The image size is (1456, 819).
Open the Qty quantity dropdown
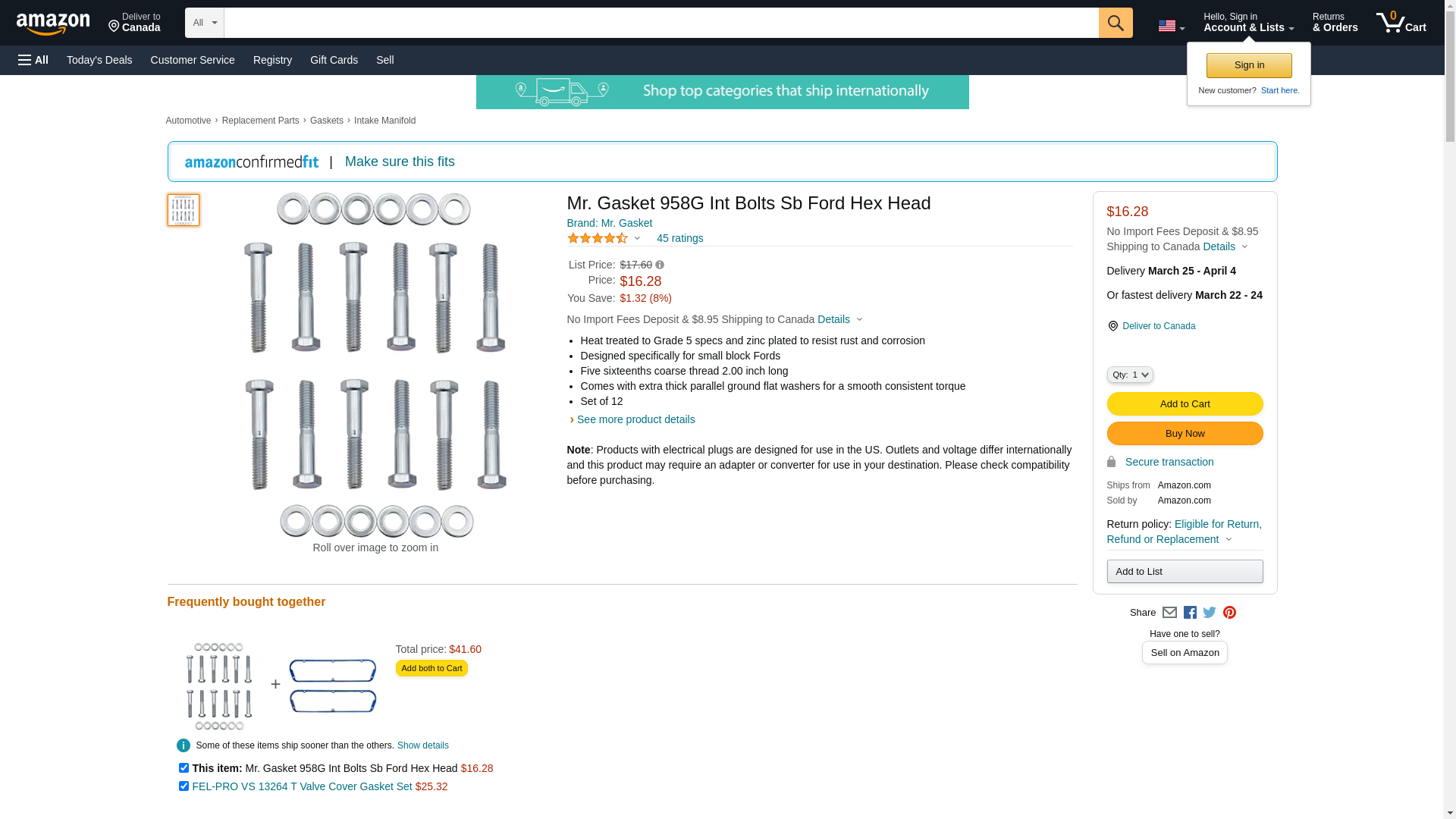click(1129, 375)
